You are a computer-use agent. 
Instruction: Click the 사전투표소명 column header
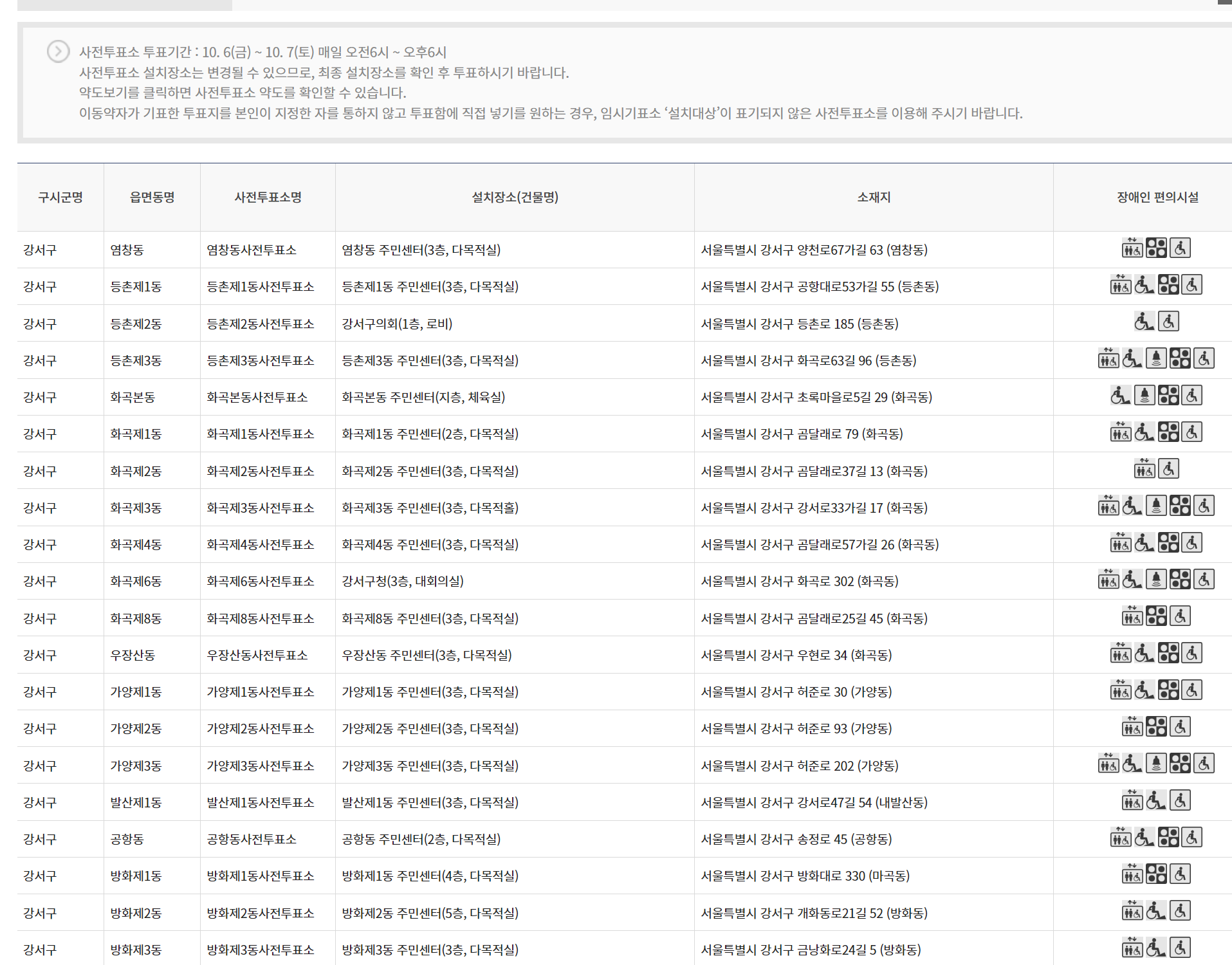[268, 198]
